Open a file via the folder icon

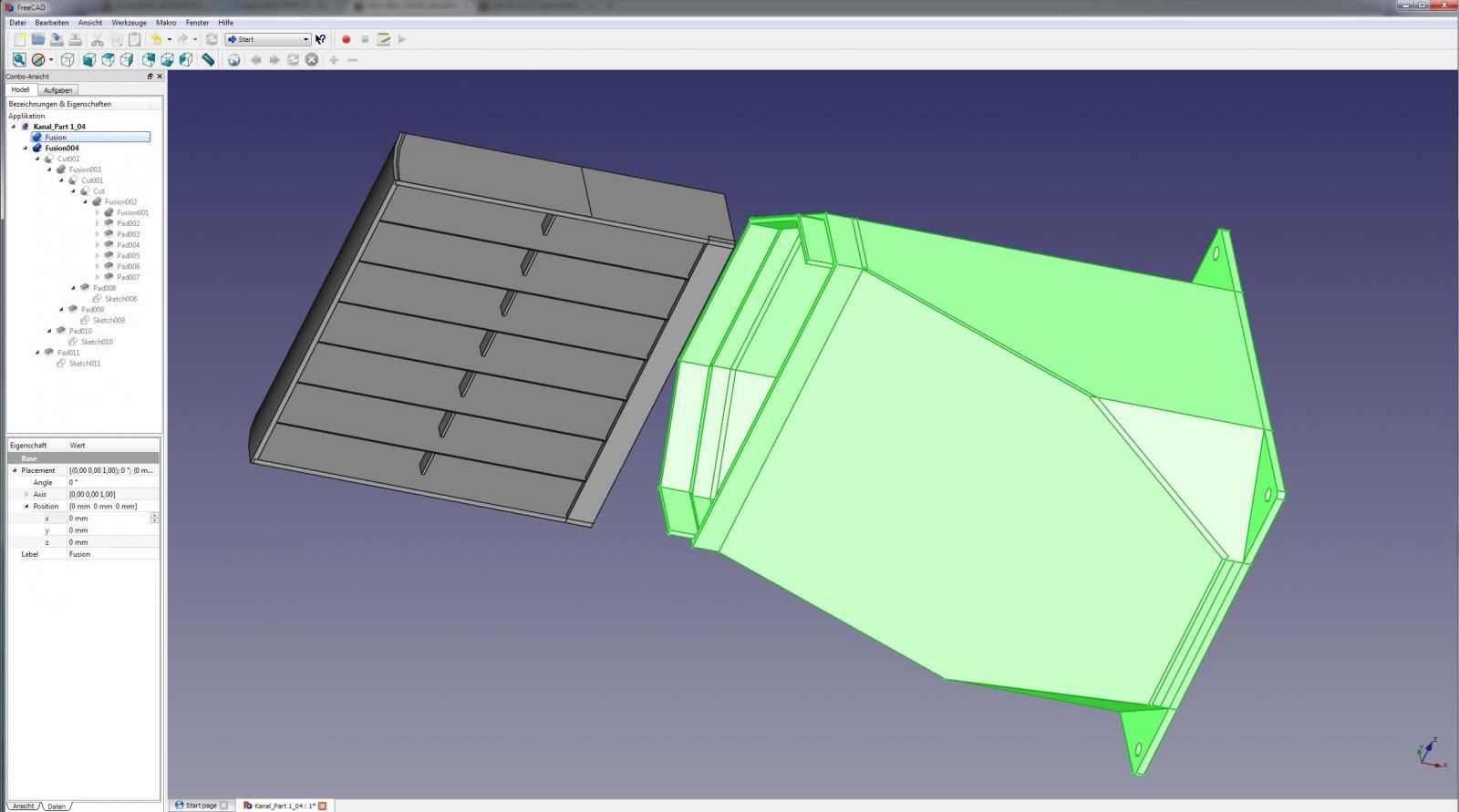pos(38,39)
